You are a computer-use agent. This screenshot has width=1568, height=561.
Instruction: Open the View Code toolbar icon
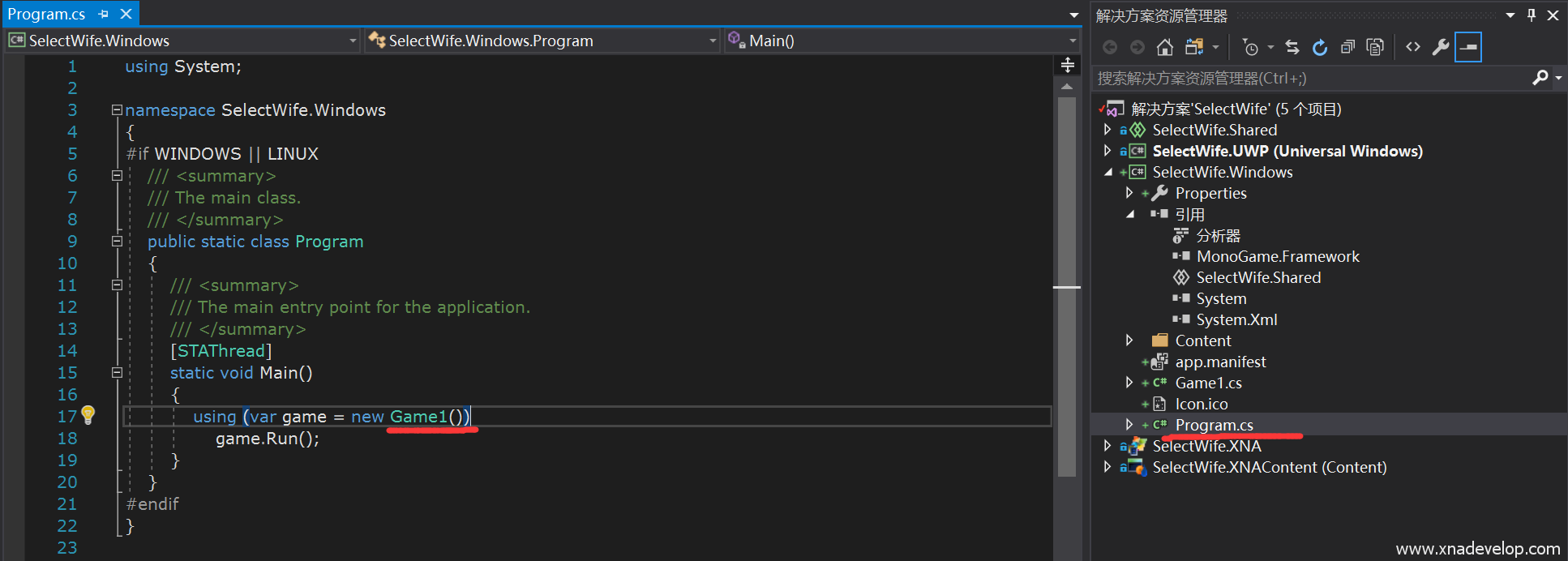pyautogui.click(x=1413, y=47)
